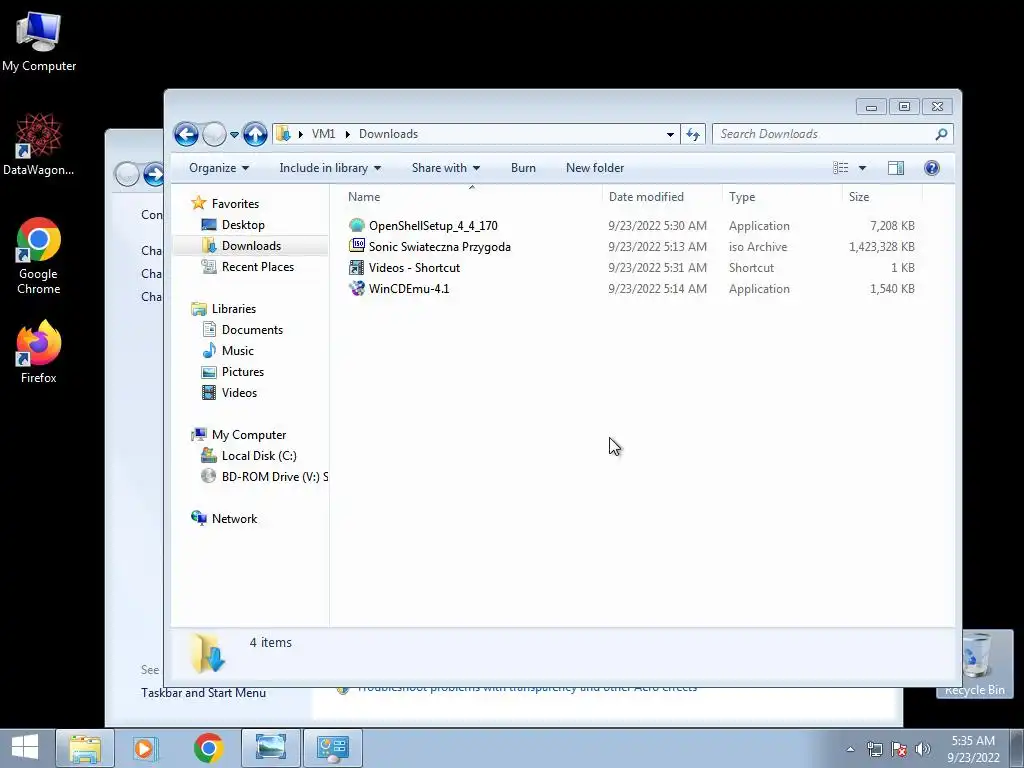
Task: Open the DataWagon desktop shortcut
Action: tap(39, 145)
